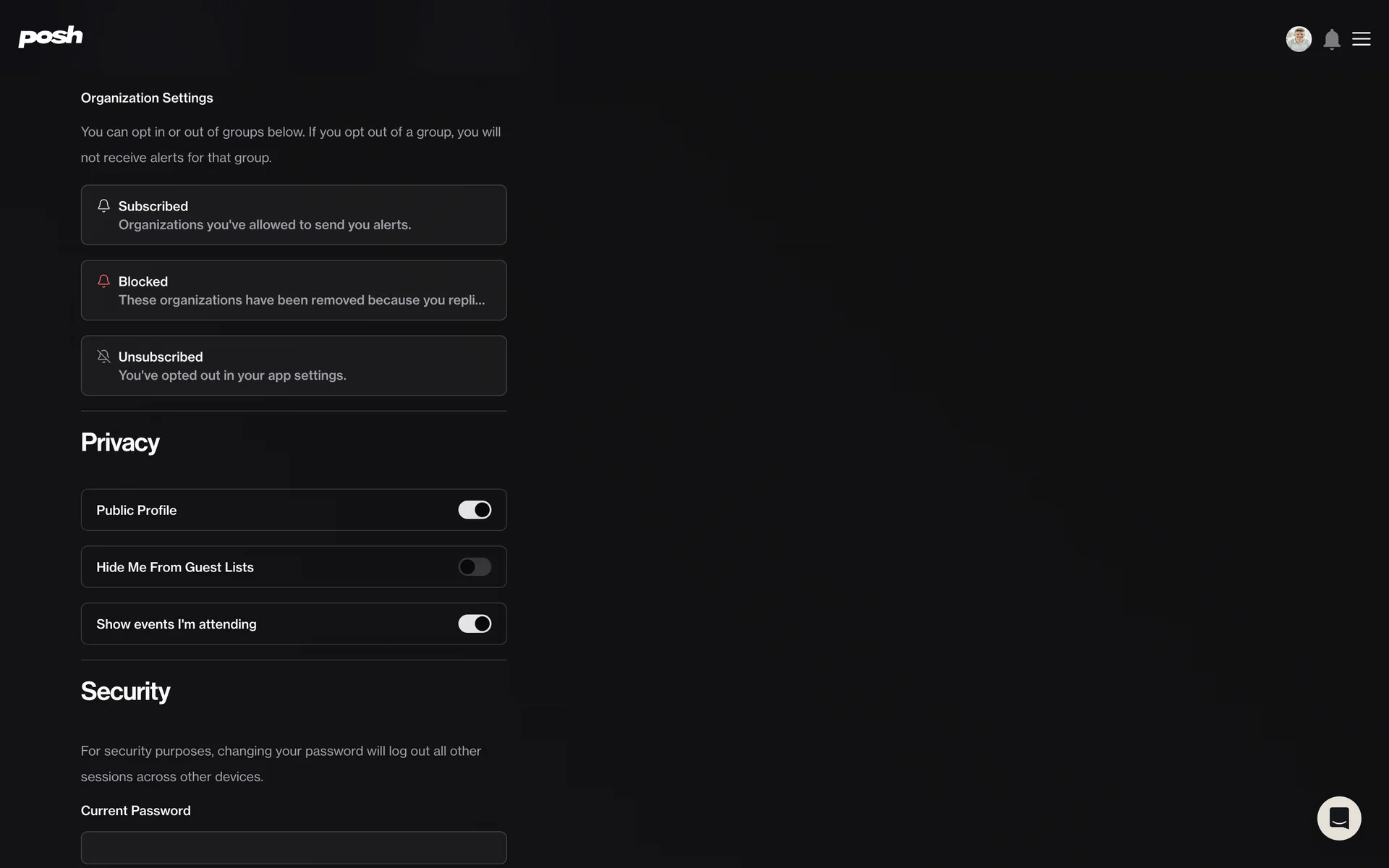Screen dimensions: 1389x868
Task: Open the user profile avatar
Action: (x=1298, y=39)
